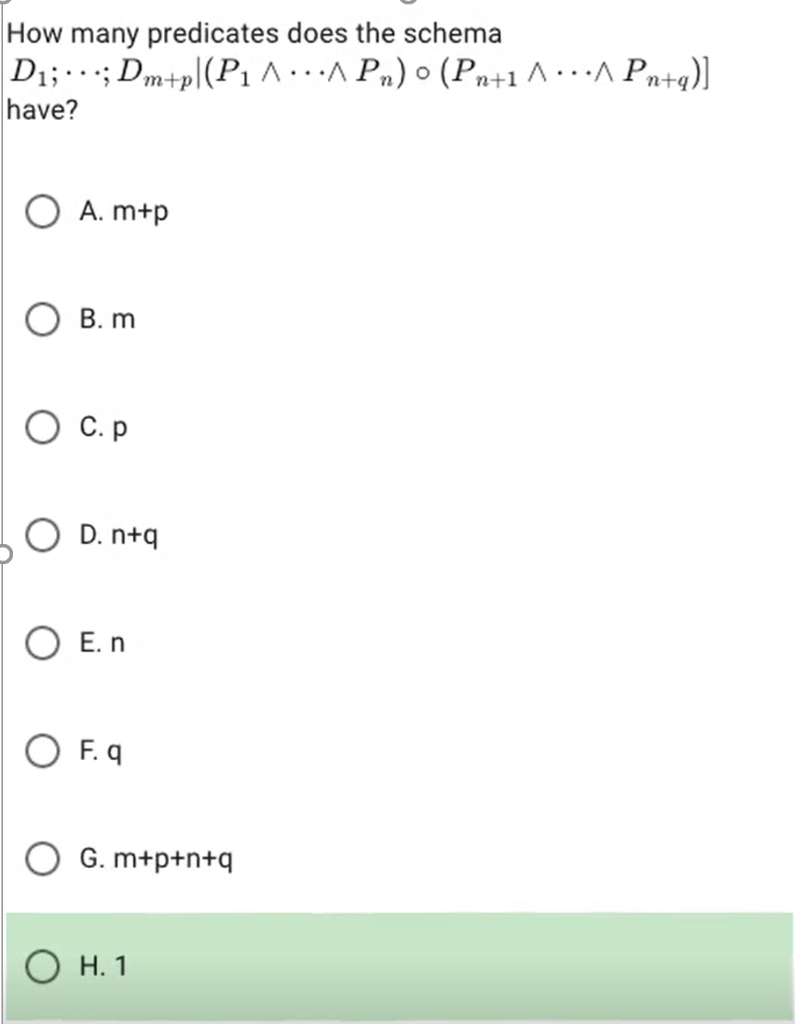Viewport: 795px width, 1024px height.
Task: Click the question text about predicates
Action: tap(255, 33)
